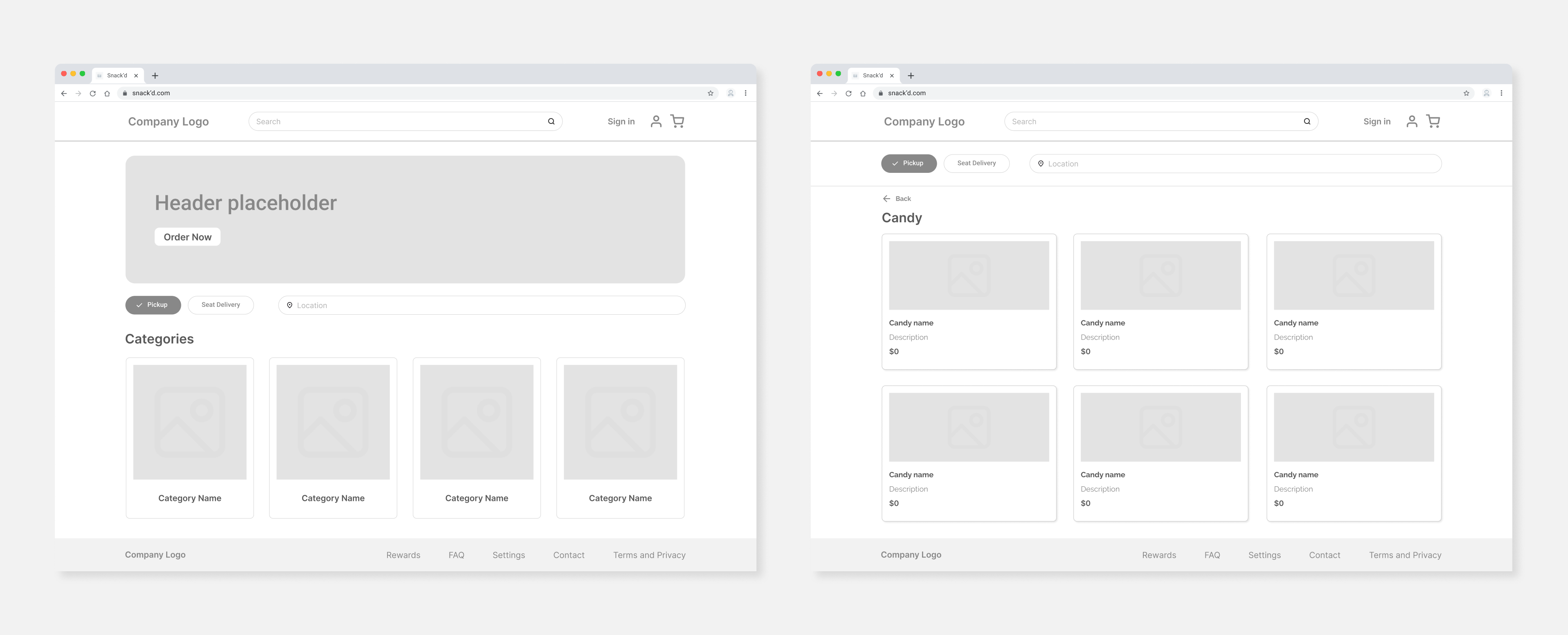This screenshot has width=1568, height=635.
Task: Open the Rewards footer link in the left window
Action: 403,555
